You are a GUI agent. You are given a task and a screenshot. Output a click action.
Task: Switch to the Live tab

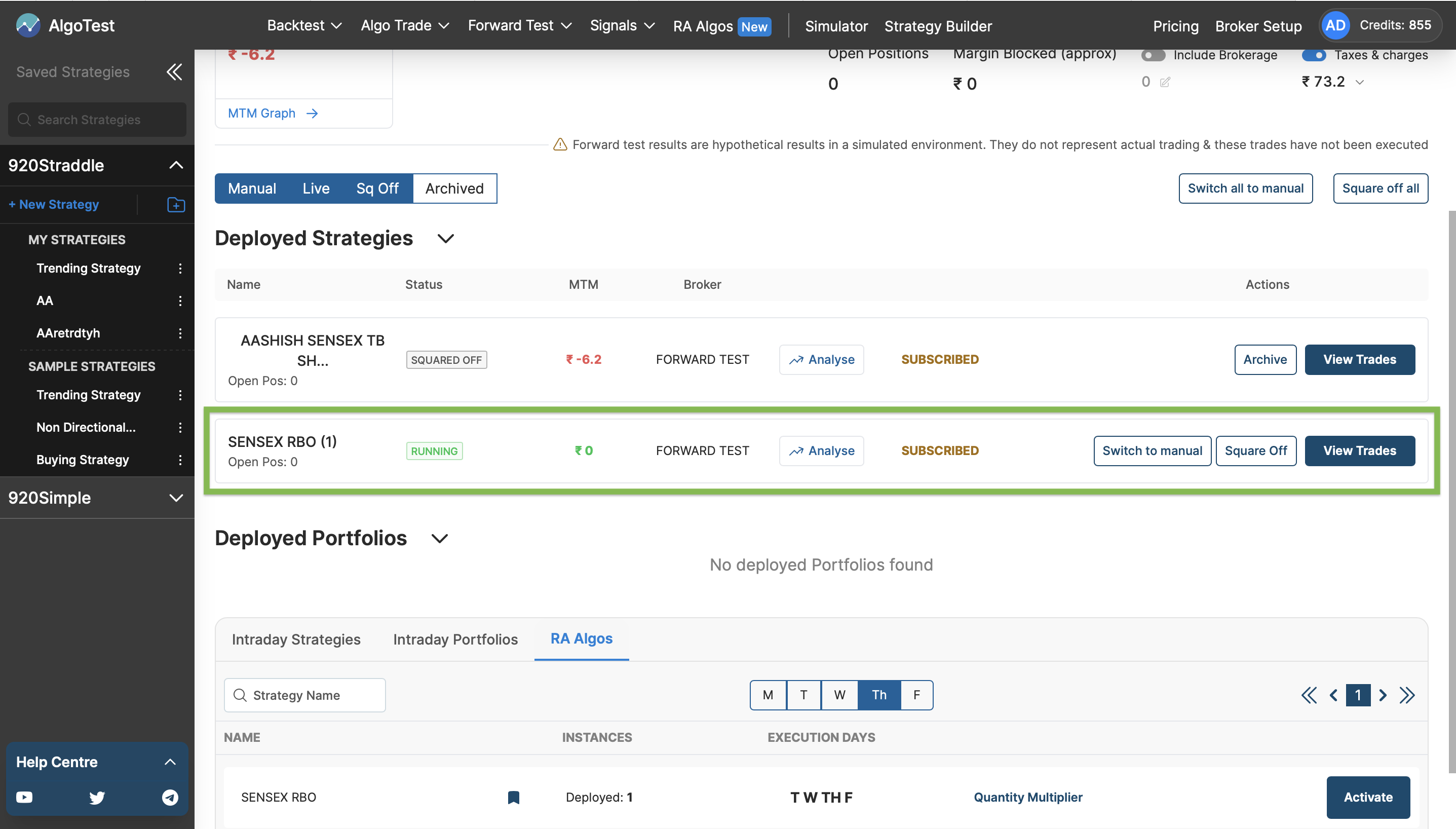click(x=316, y=189)
